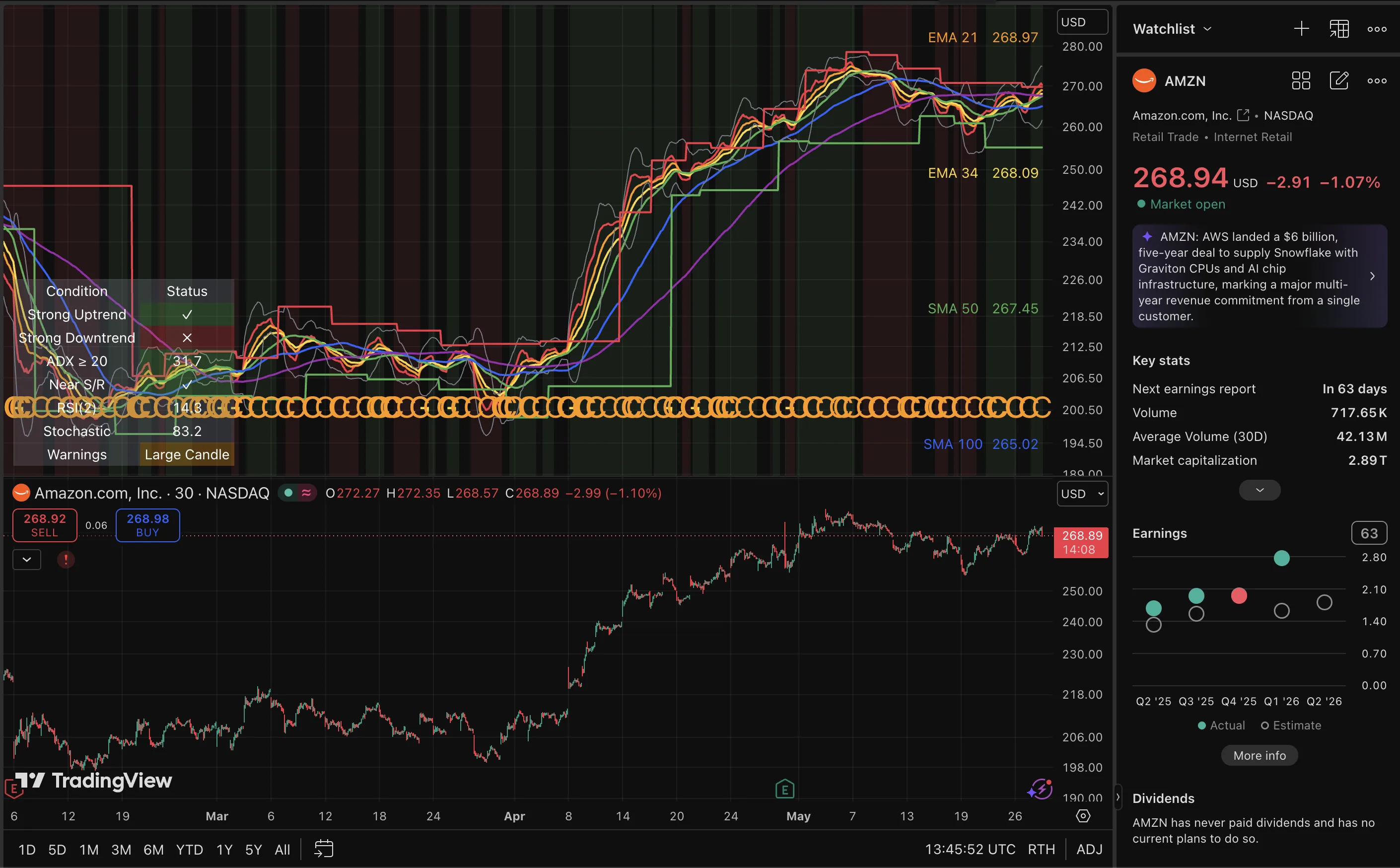Select the 1Y time range
Image resolution: width=1400 pixels, height=868 pixels.
pos(224,849)
